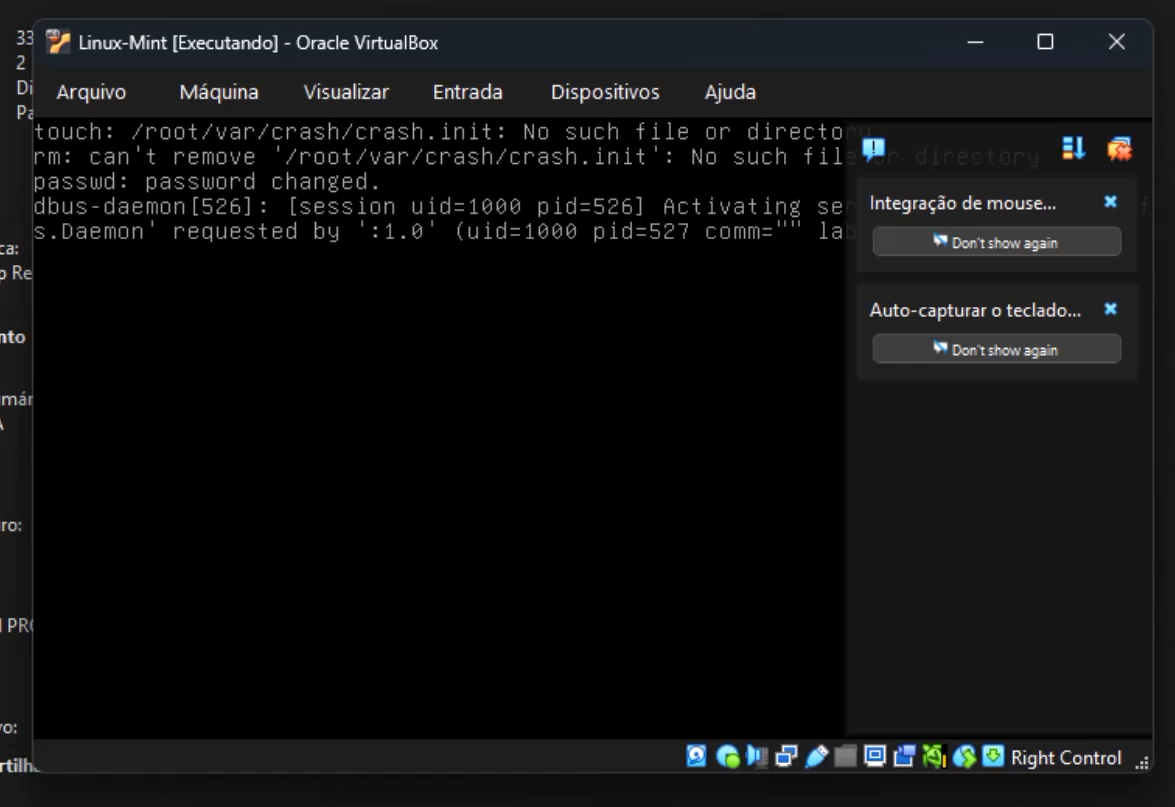
Task: Click the keyboard capture arrow status icon
Action: coord(993,756)
